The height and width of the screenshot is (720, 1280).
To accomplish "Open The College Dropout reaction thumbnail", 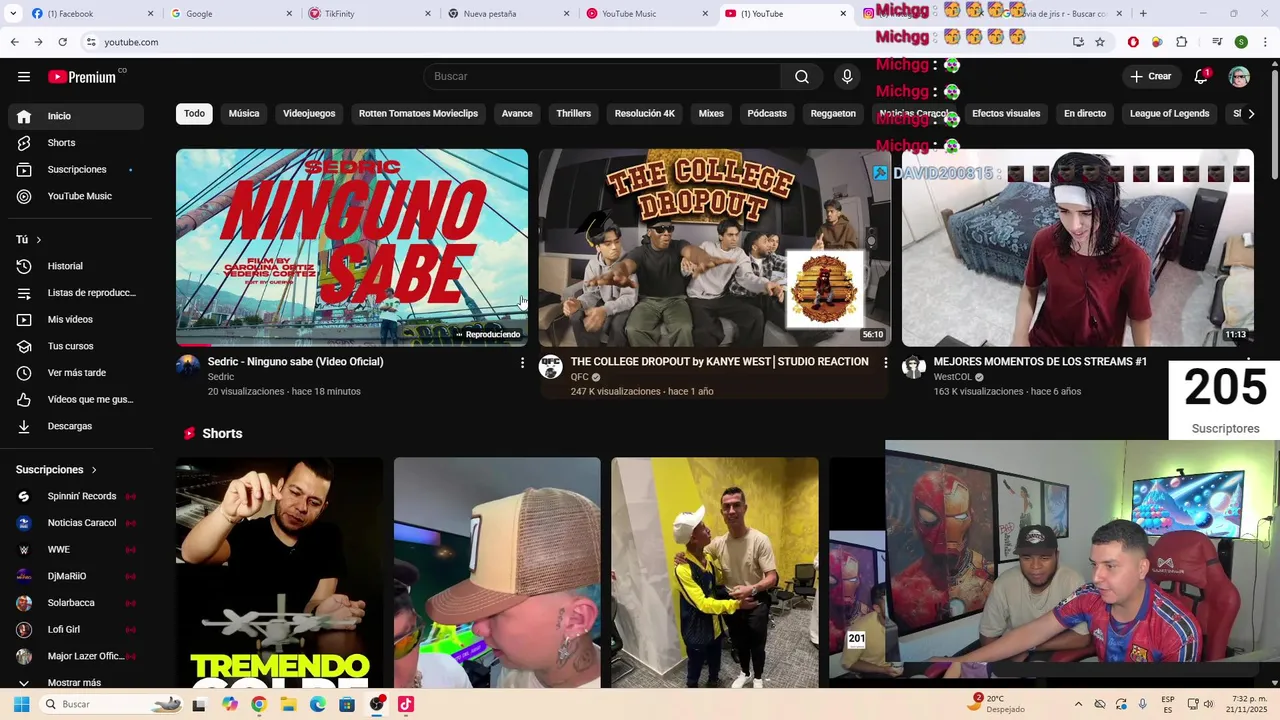I will (x=715, y=248).
